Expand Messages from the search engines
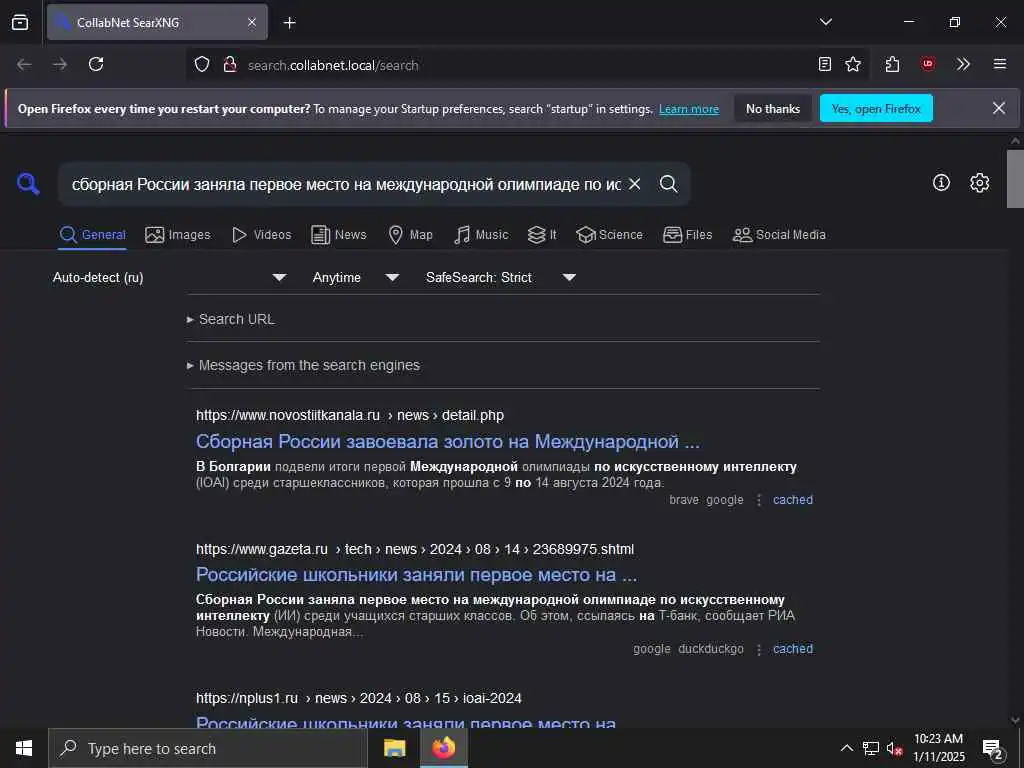This screenshot has width=1024, height=768. pos(303,365)
